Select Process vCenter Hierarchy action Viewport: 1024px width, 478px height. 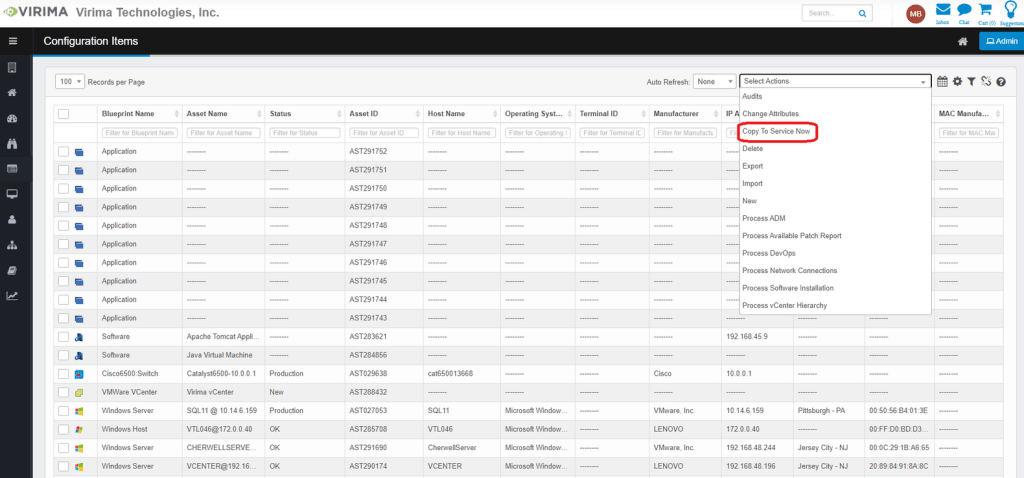point(784,305)
